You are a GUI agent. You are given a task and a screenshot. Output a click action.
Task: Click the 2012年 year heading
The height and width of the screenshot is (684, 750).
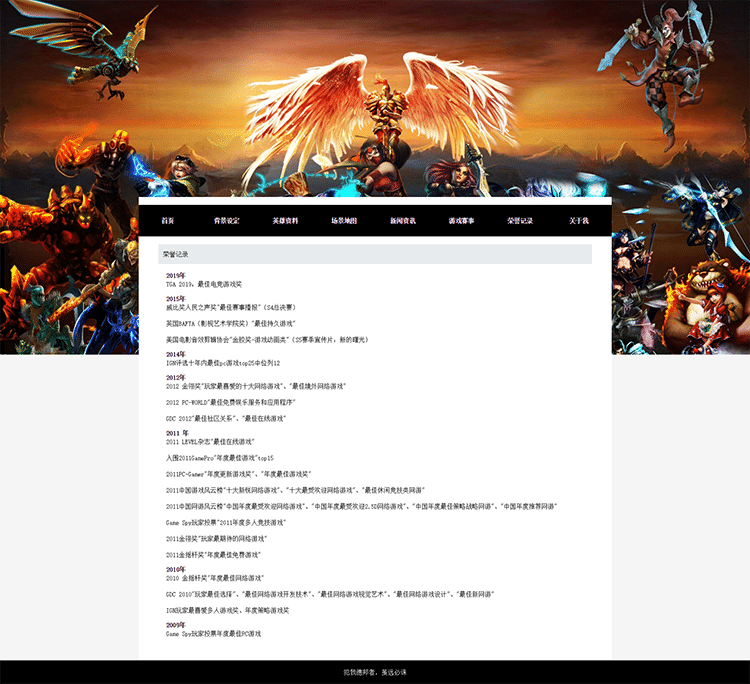tap(176, 377)
